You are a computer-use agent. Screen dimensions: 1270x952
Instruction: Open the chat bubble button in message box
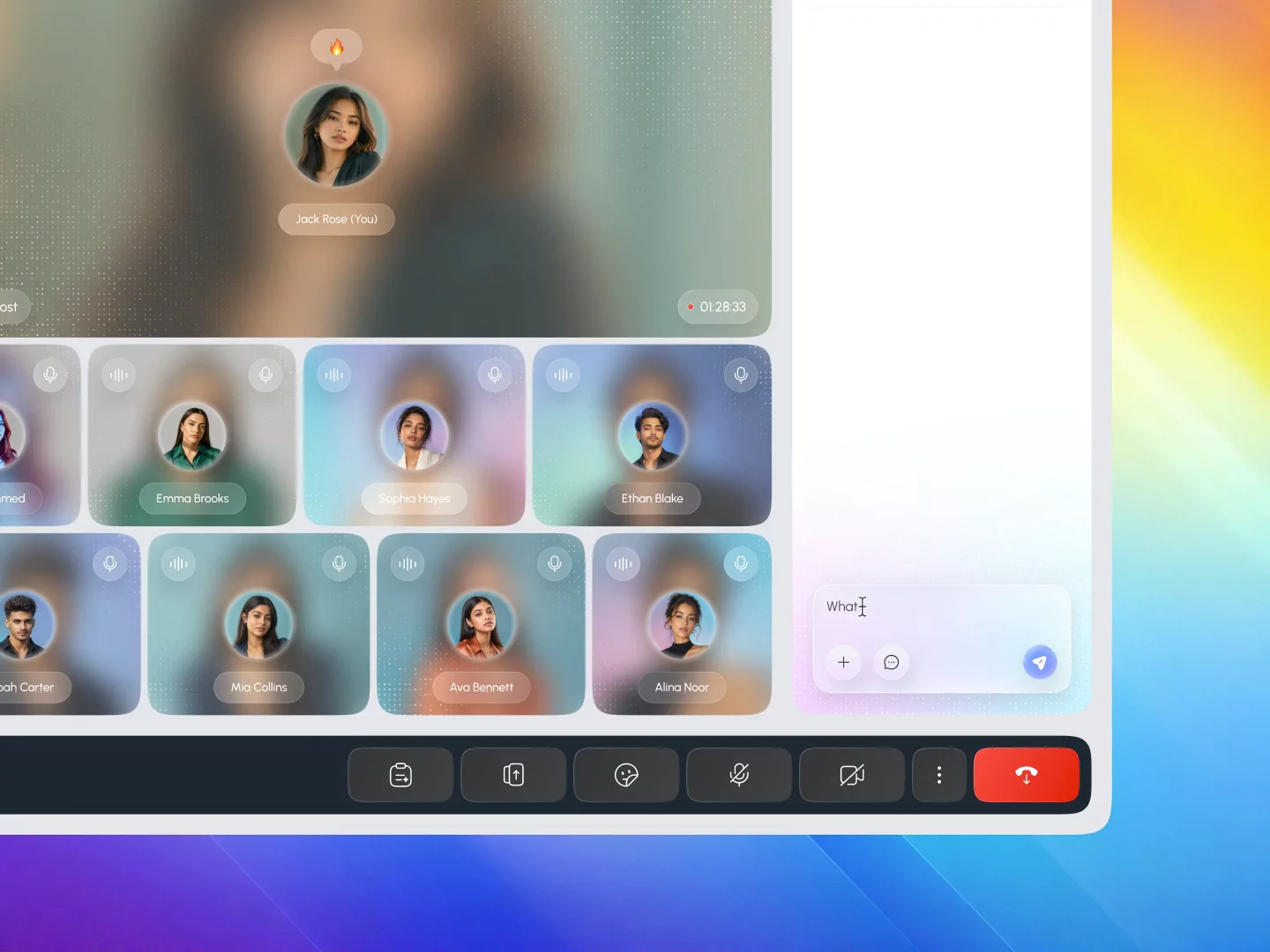(x=892, y=662)
